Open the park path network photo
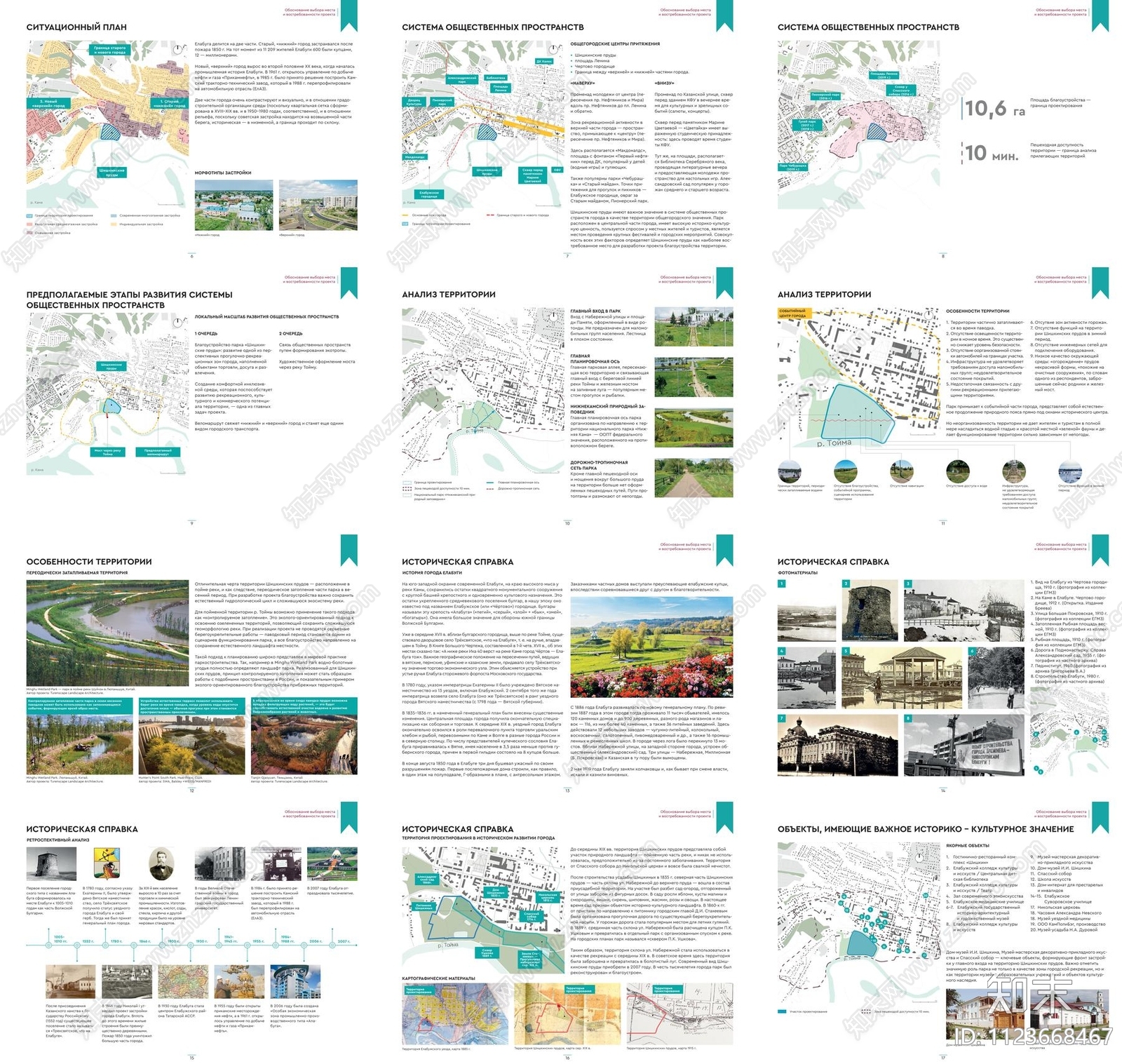 [x=694, y=478]
